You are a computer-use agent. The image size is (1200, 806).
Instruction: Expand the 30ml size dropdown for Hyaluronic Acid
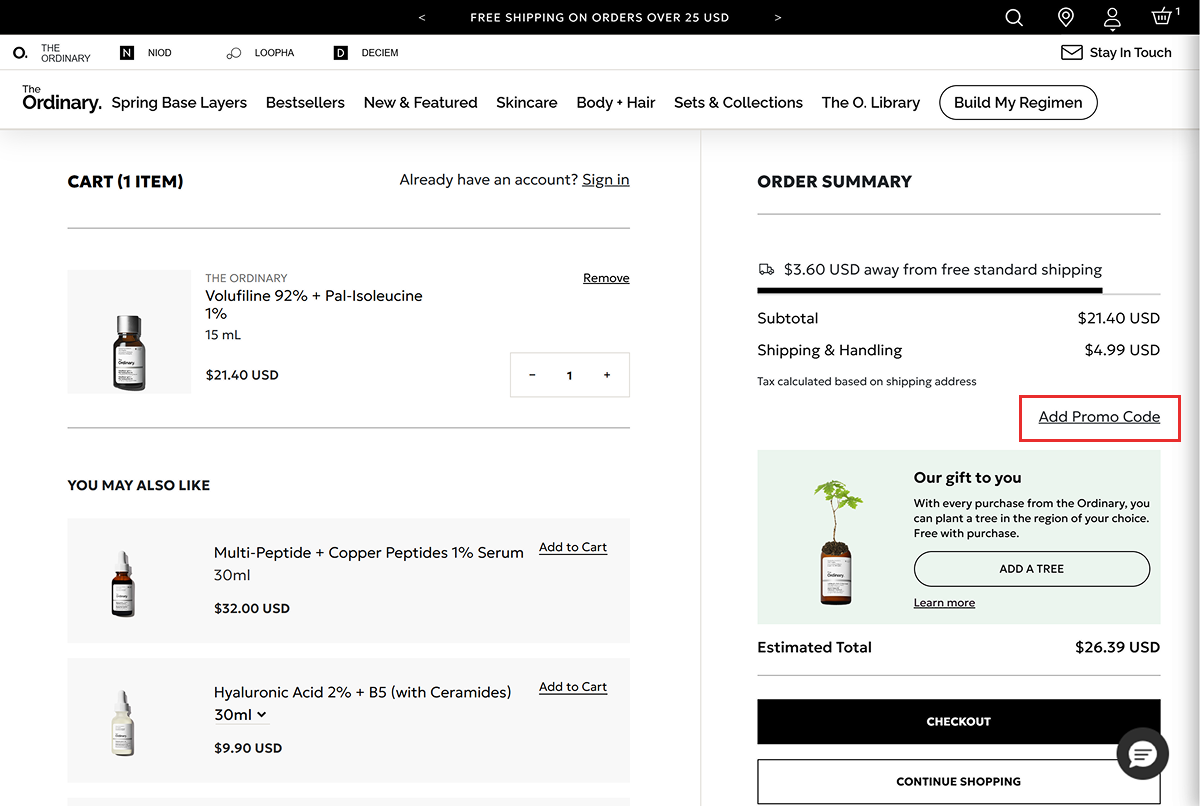(243, 714)
